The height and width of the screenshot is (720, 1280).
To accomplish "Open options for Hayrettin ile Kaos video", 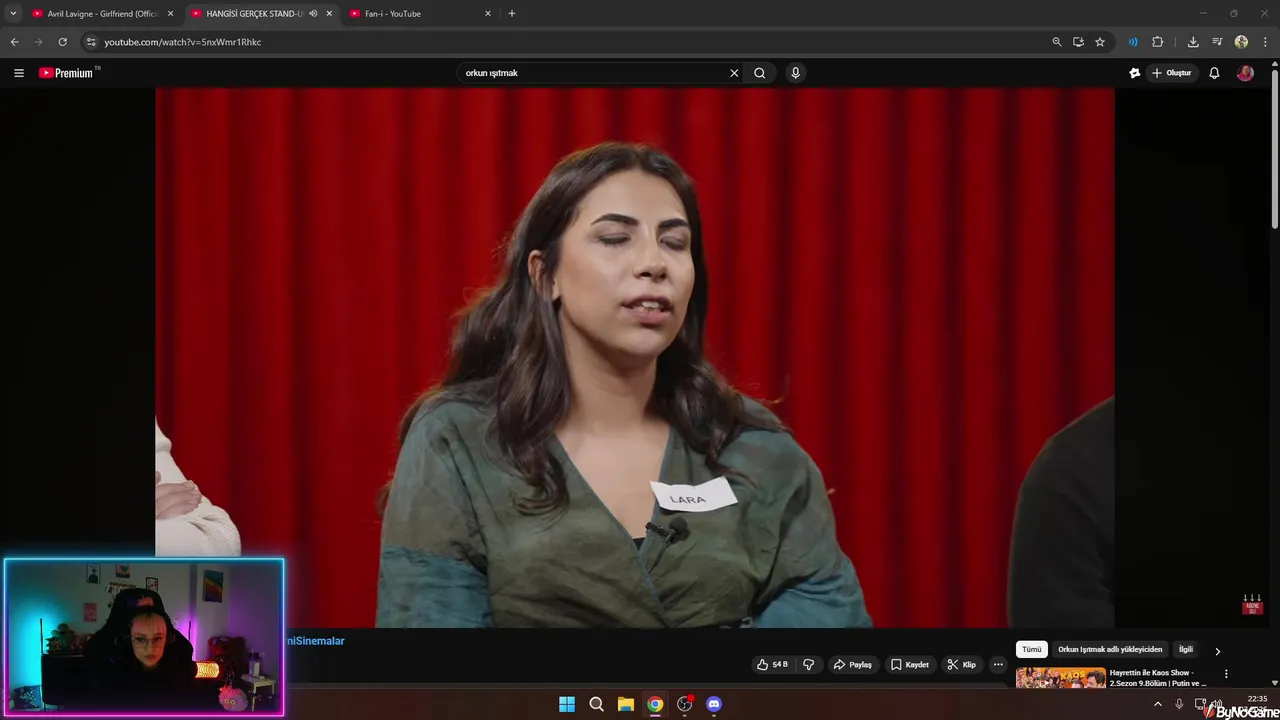I will click(1226, 674).
